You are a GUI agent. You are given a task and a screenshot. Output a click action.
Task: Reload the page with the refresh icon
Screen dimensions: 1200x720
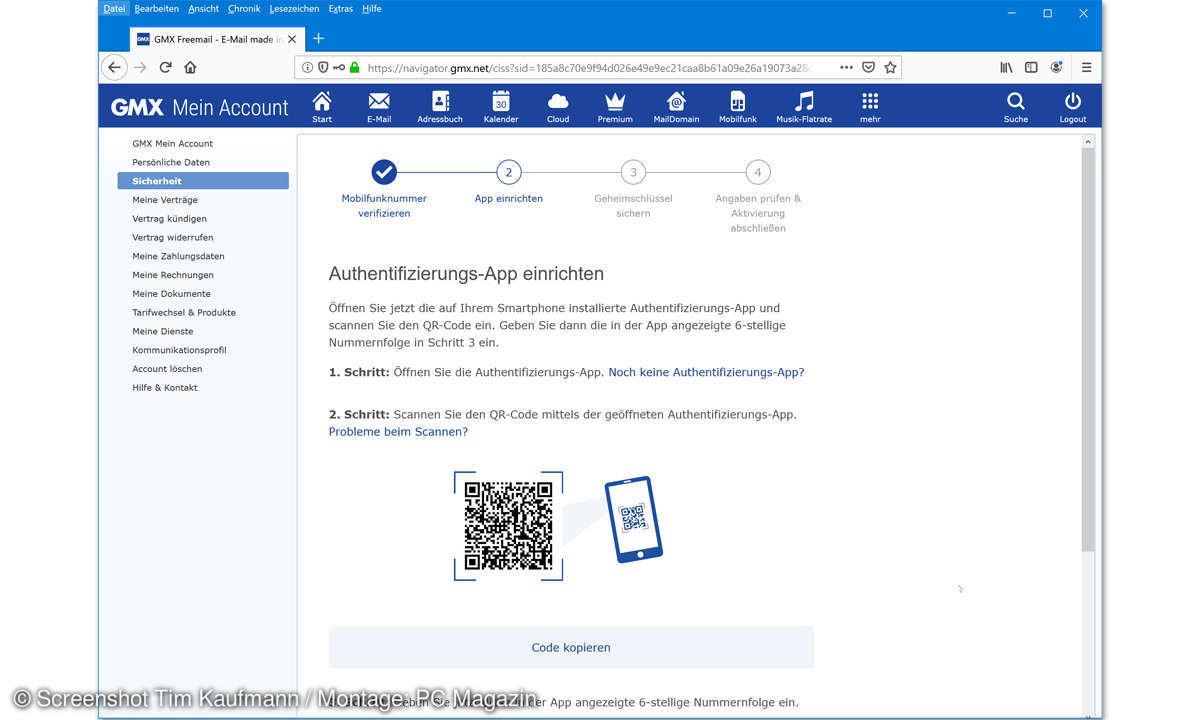click(x=165, y=67)
